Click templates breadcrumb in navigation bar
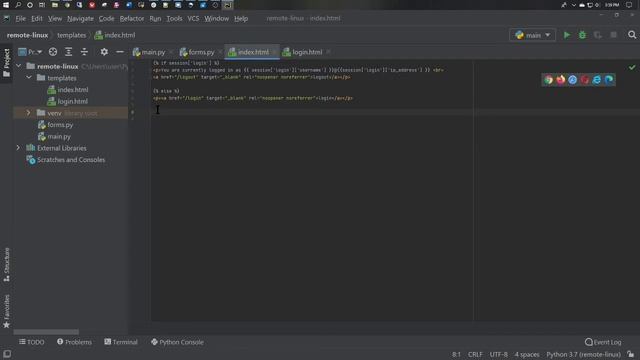Image resolution: width=640 pixels, height=360 pixels. pos(72,35)
